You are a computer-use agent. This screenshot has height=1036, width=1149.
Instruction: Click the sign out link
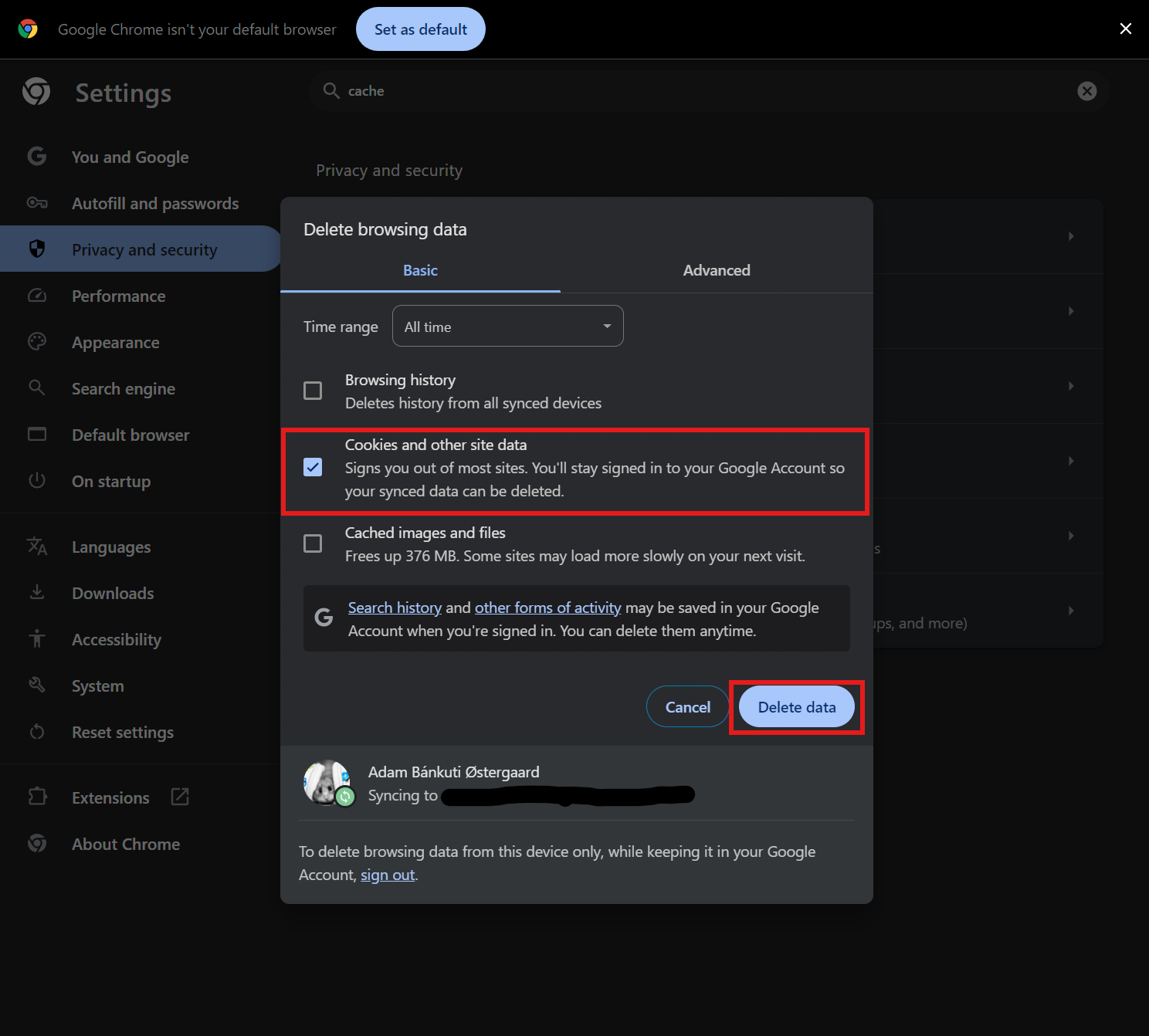[x=388, y=875]
